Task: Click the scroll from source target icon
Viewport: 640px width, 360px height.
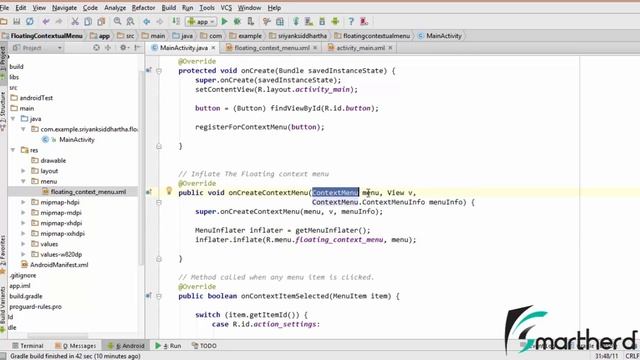Action: (96, 48)
